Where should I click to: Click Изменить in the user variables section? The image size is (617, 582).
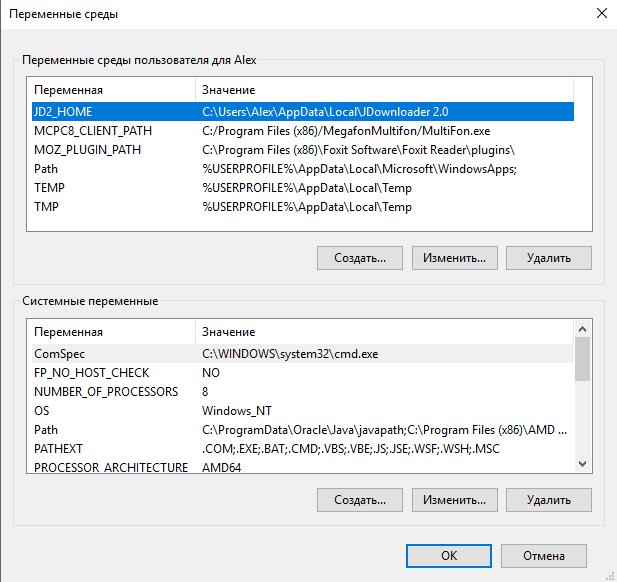454,258
